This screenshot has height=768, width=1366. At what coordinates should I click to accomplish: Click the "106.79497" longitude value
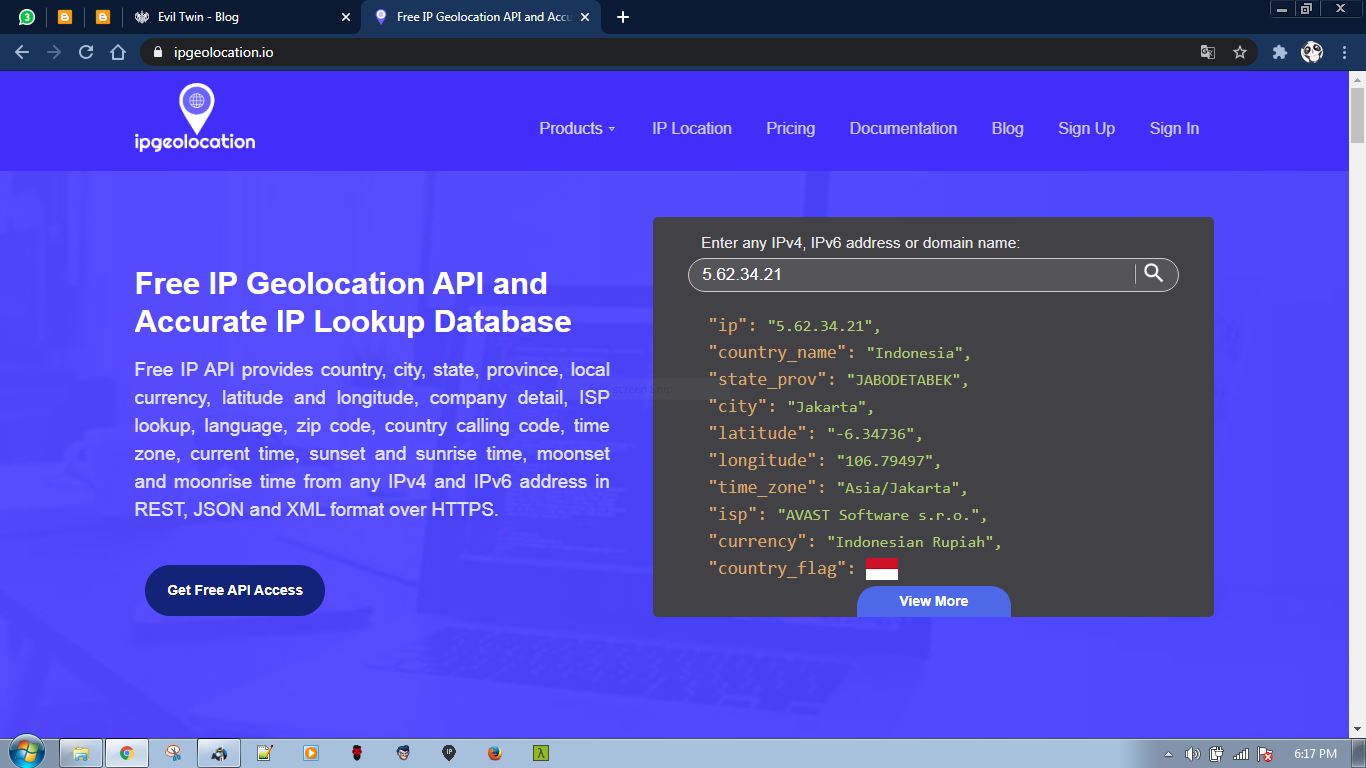(x=884, y=461)
